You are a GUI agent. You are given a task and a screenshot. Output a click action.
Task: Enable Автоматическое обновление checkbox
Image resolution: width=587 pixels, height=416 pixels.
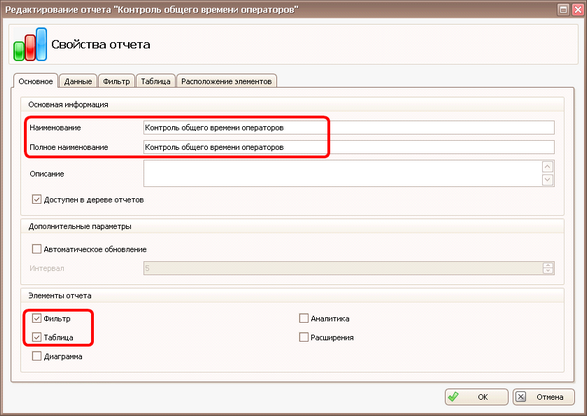coord(36,249)
